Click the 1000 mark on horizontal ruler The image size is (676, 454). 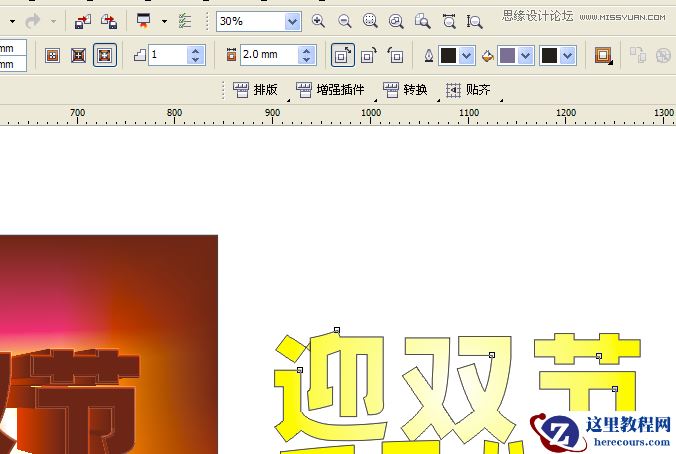coord(371,115)
